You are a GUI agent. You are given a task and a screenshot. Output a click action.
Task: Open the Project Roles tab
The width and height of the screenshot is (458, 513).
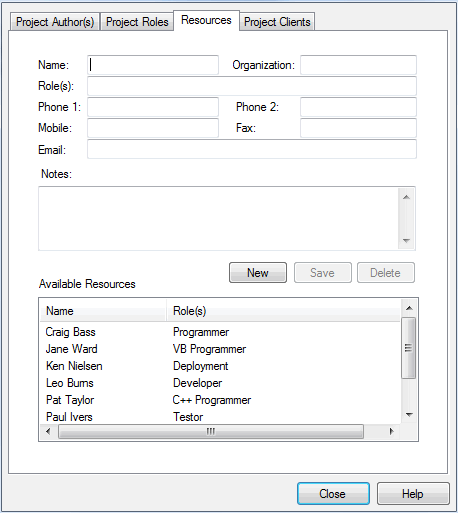click(x=137, y=22)
